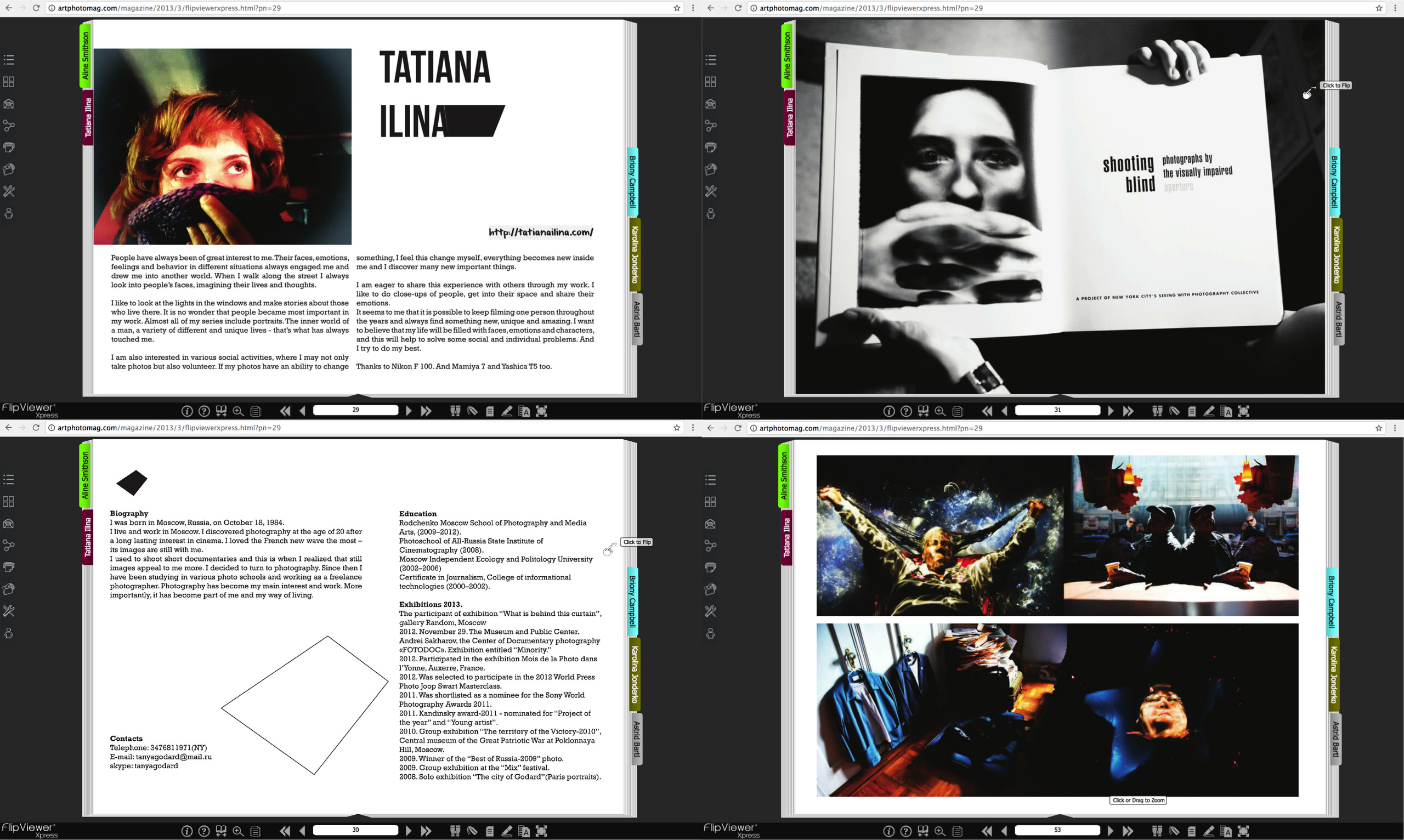Click the address bar in page 30 browser window
Screen dimensions: 1404x840
coord(363,428)
